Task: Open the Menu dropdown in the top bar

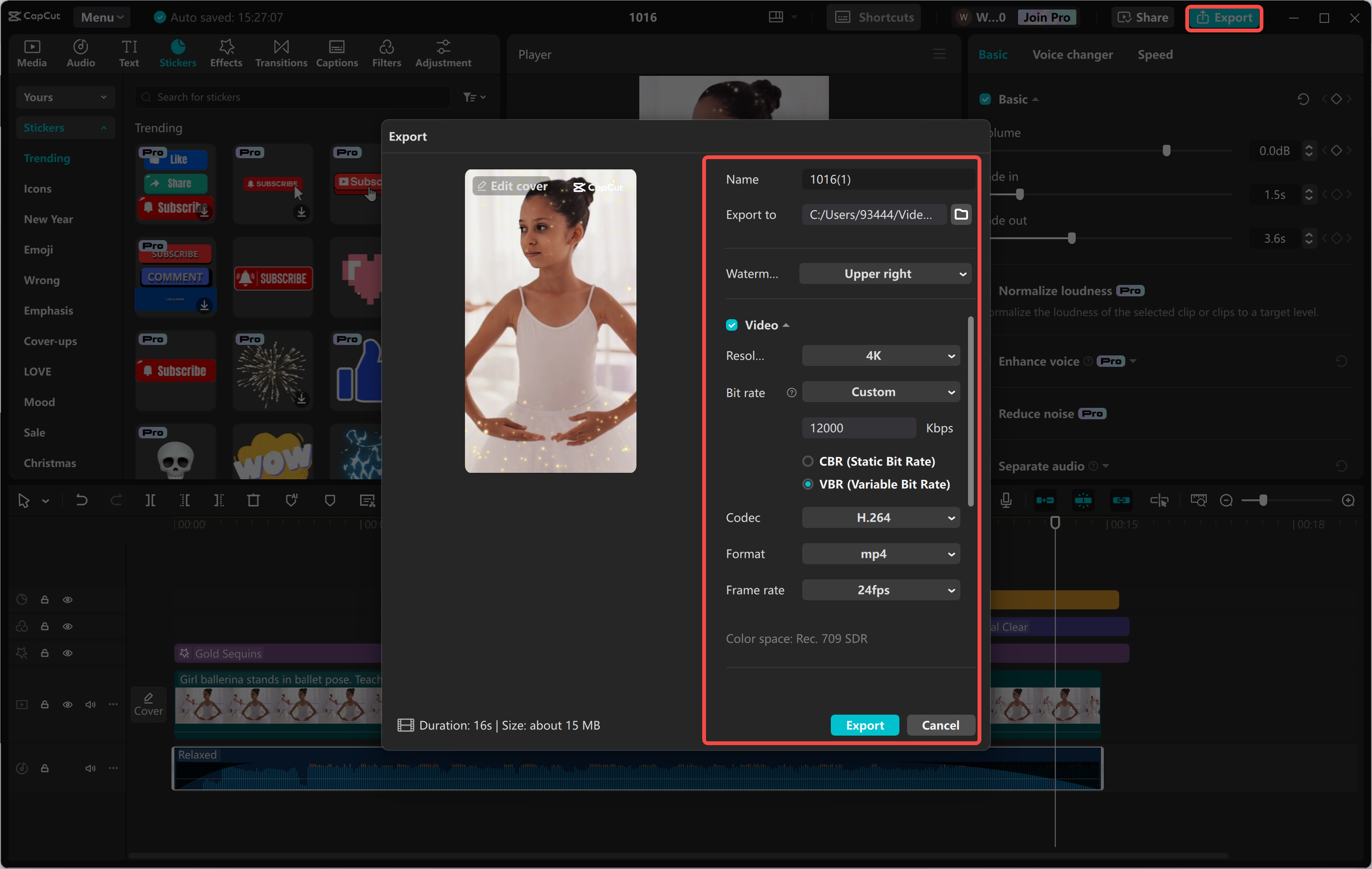Action: tap(101, 17)
